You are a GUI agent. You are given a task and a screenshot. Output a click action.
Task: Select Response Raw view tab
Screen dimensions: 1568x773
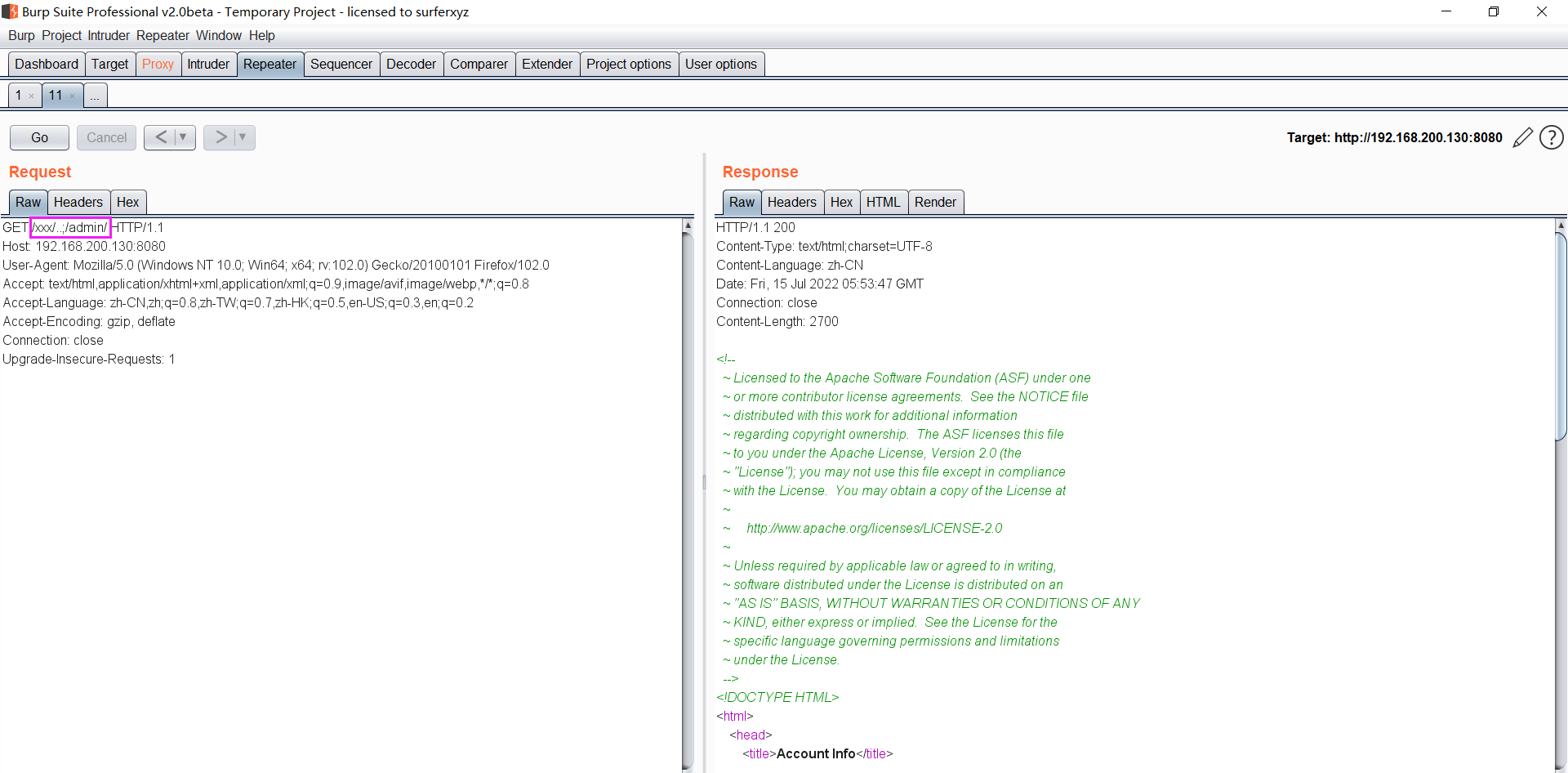[742, 202]
